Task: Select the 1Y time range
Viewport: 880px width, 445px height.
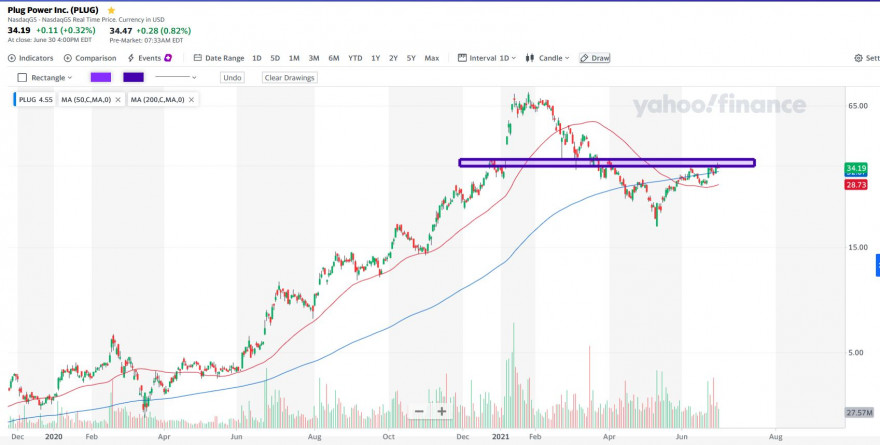Action: (375, 58)
